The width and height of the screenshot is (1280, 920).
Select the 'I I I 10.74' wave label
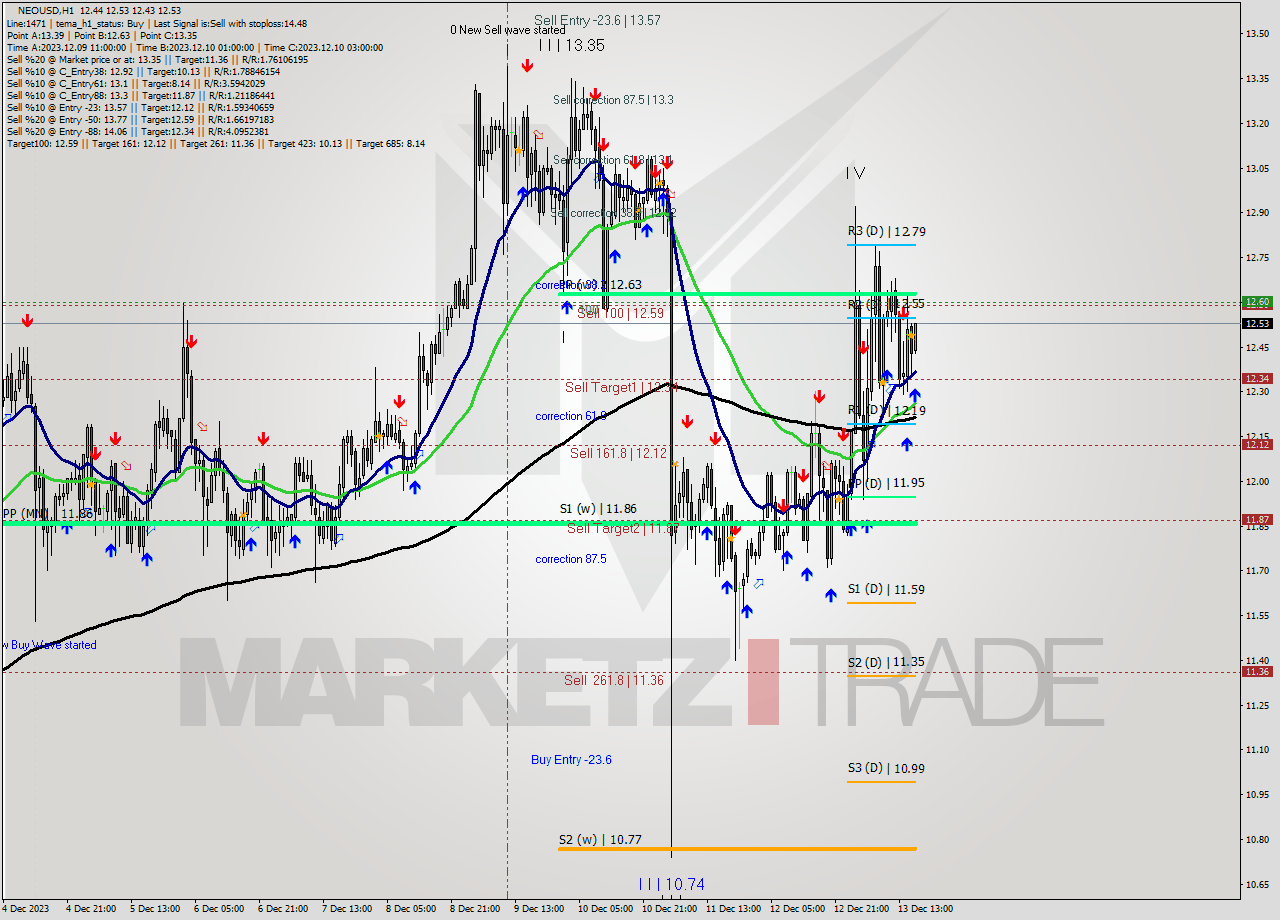coord(672,884)
